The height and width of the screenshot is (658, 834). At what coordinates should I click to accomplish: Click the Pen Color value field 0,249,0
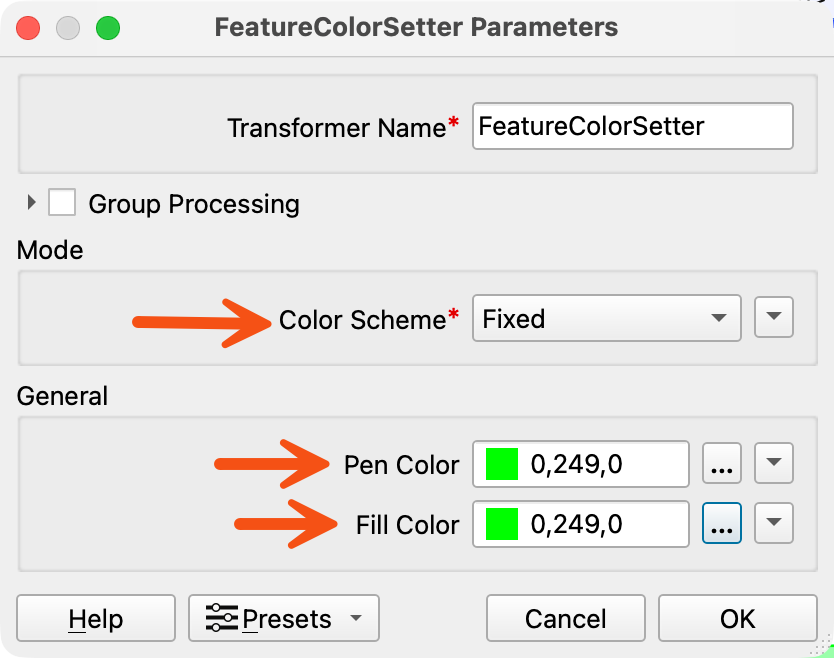581,464
